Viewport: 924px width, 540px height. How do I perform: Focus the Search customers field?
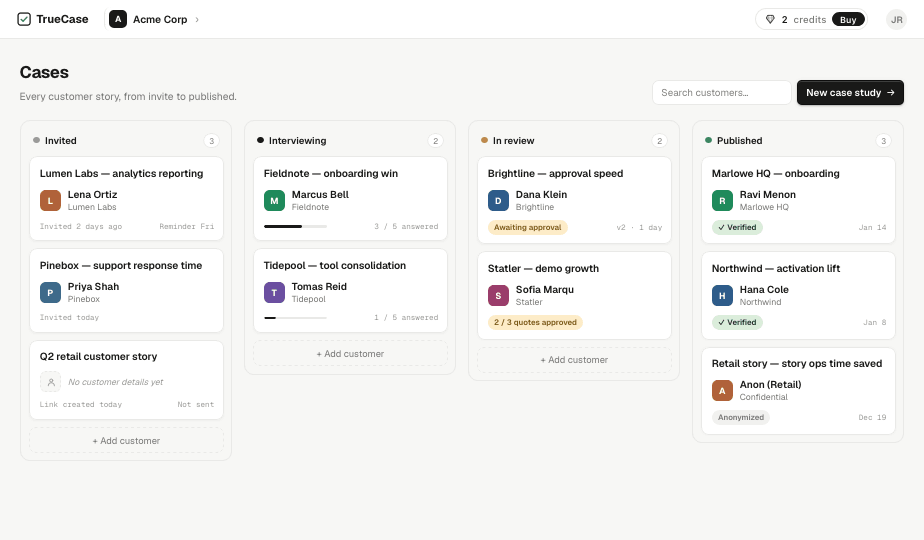(x=721, y=93)
